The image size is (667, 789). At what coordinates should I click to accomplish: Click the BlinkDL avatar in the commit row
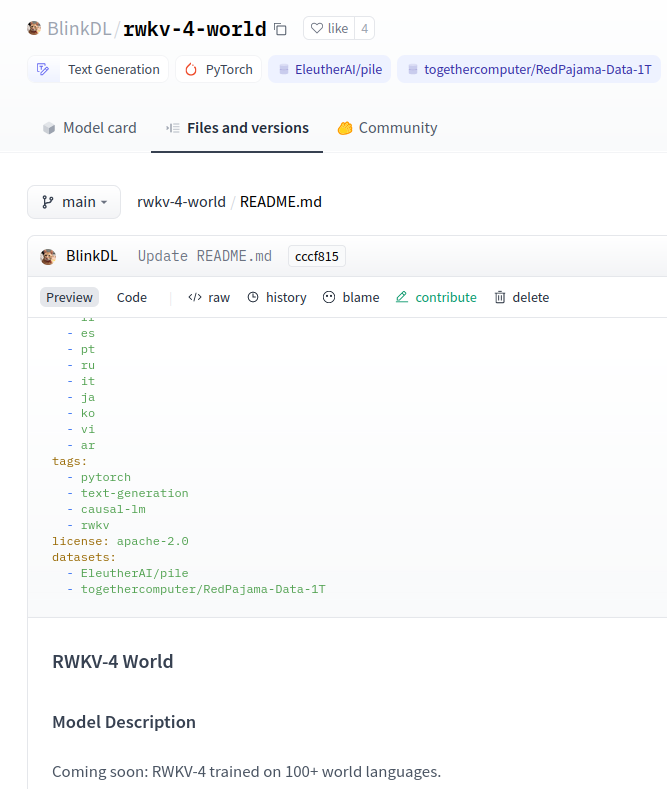[48, 257]
